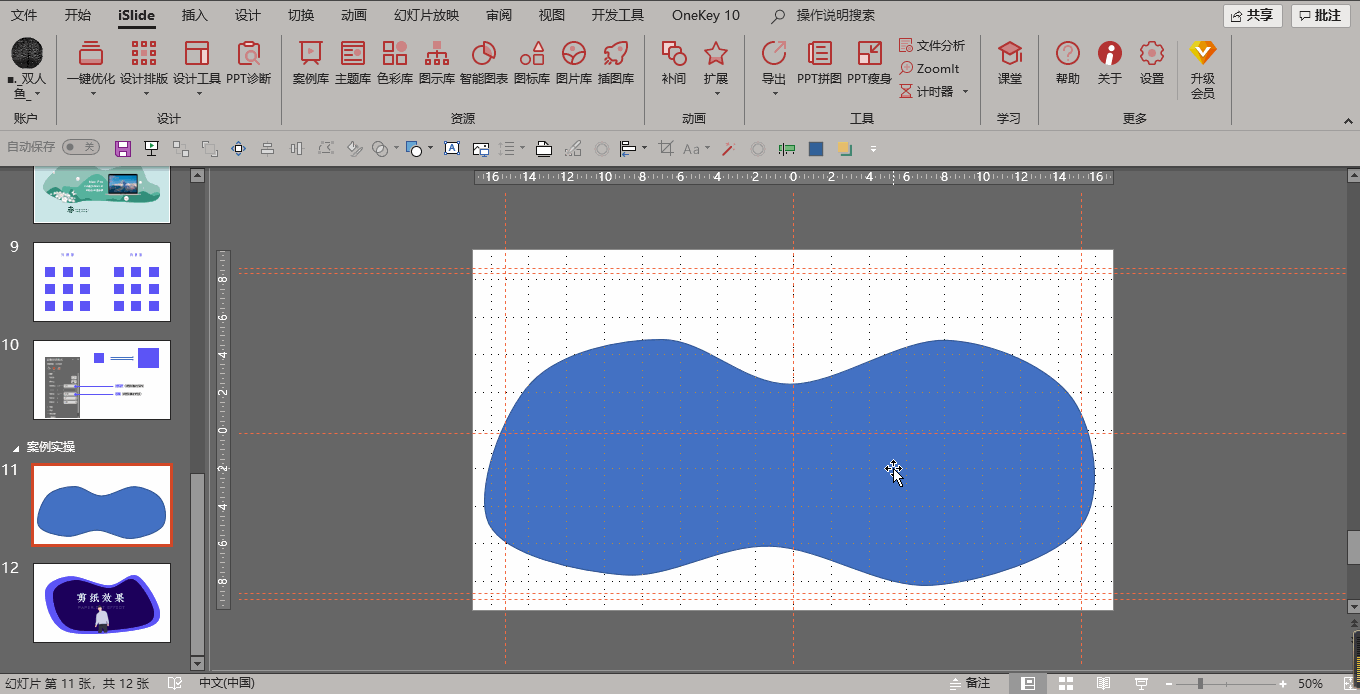Click the zoom slider in status bar

coord(1200,683)
